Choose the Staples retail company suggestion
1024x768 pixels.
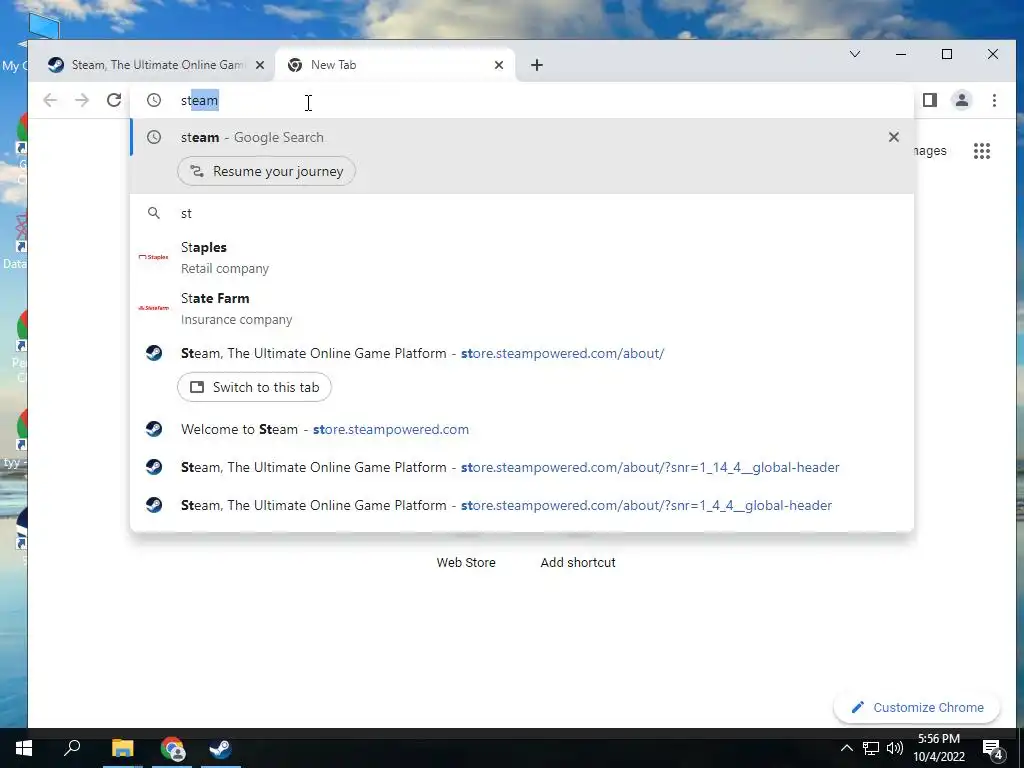pyautogui.click(x=522, y=257)
